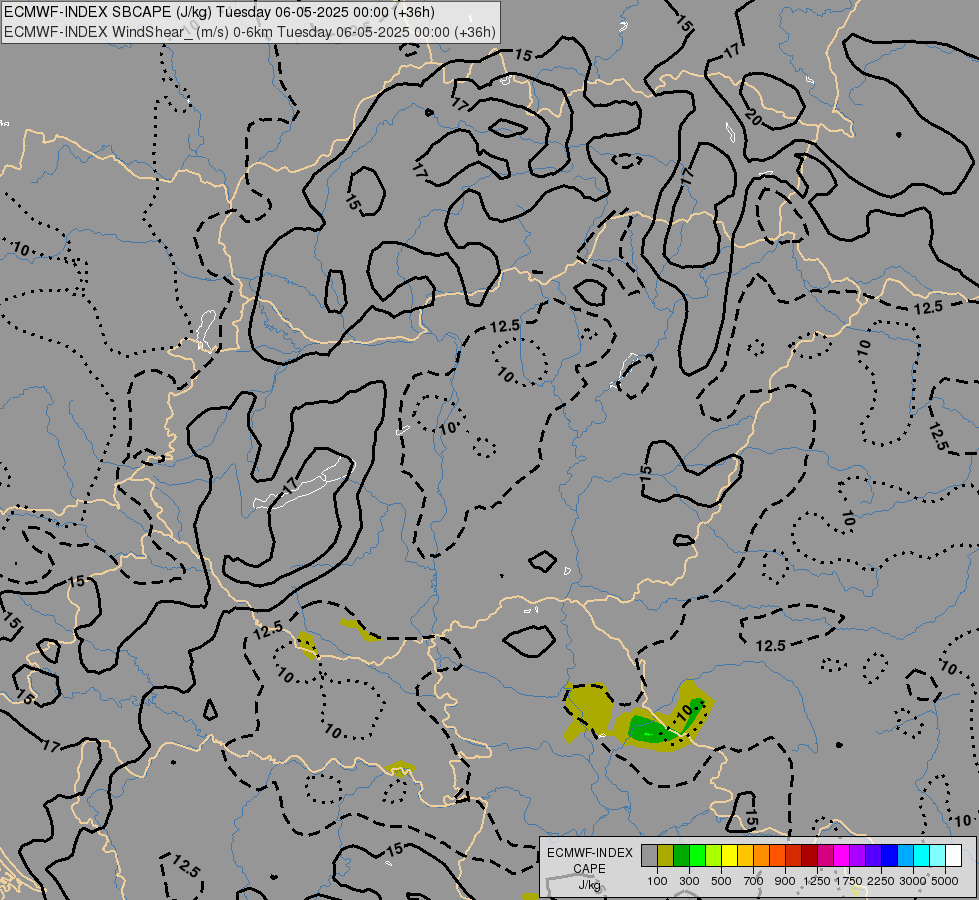Pick the yellow-green legend swatch

[714, 856]
